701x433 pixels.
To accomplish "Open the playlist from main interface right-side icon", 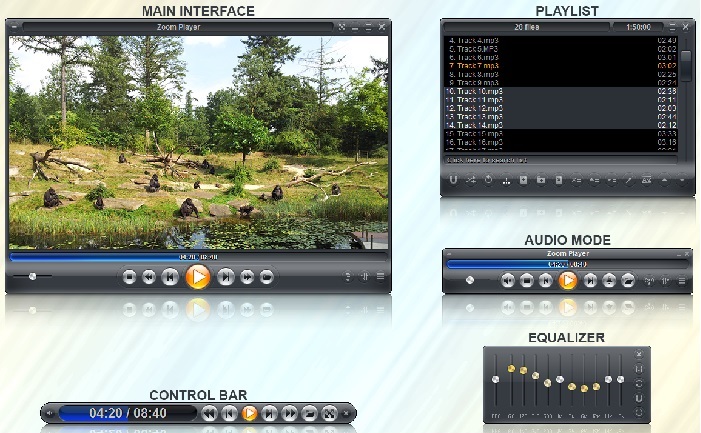I will click(380, 277).
